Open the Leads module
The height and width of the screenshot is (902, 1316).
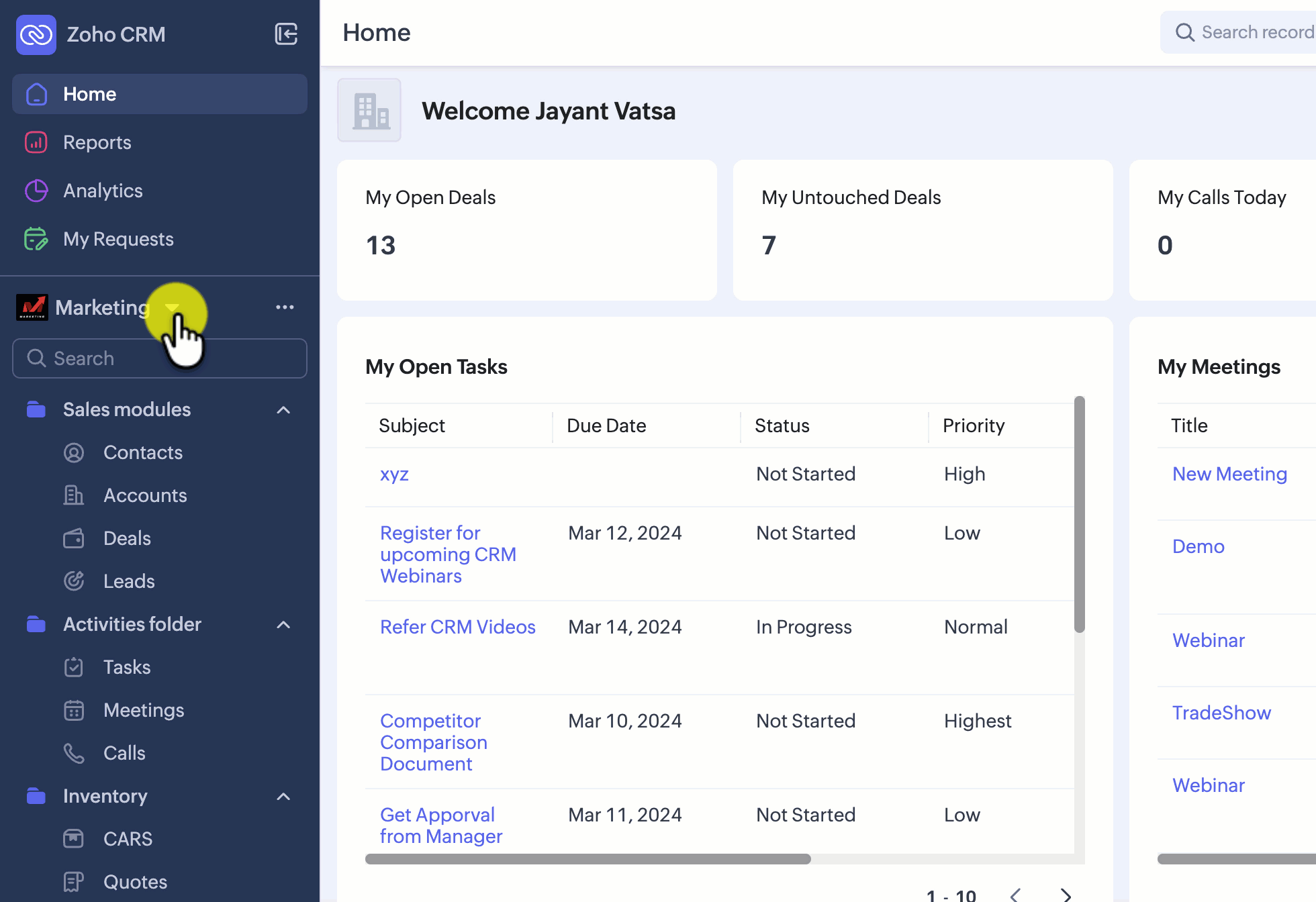tap(129, 581)
